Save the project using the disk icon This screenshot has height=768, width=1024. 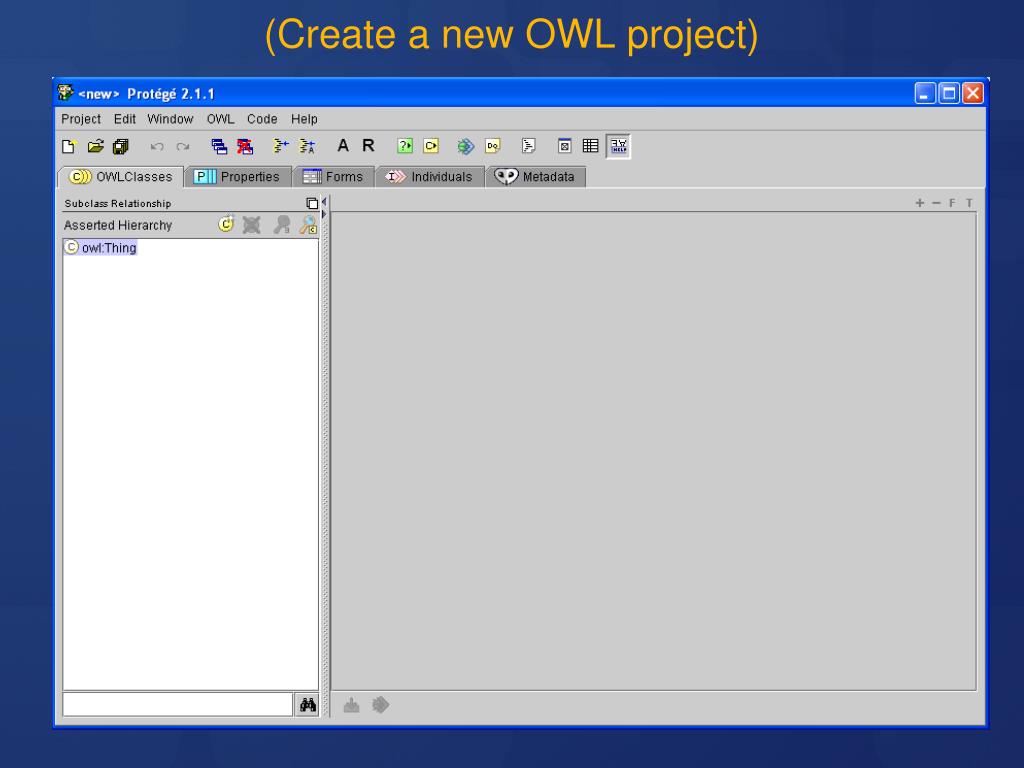(121, 146)
